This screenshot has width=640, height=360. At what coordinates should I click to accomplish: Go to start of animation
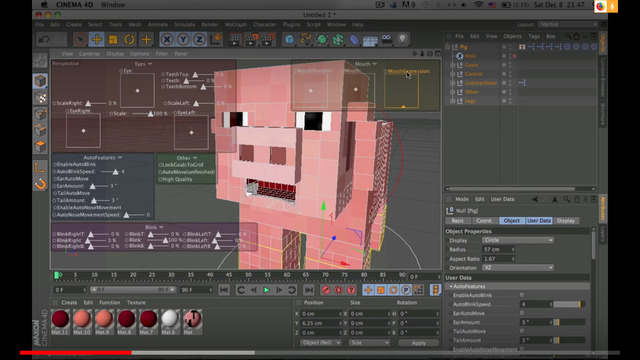tap(224, 290)
